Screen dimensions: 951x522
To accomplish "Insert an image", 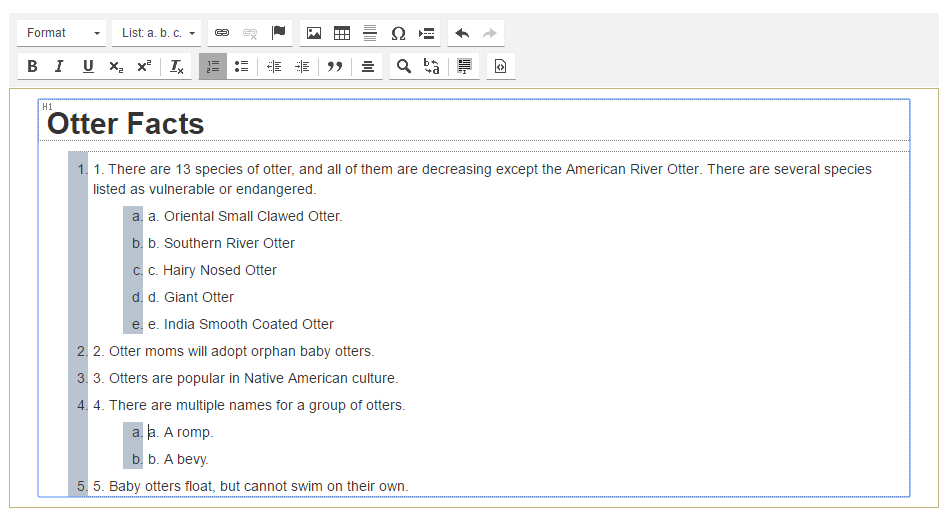I will tap(314, 33).
